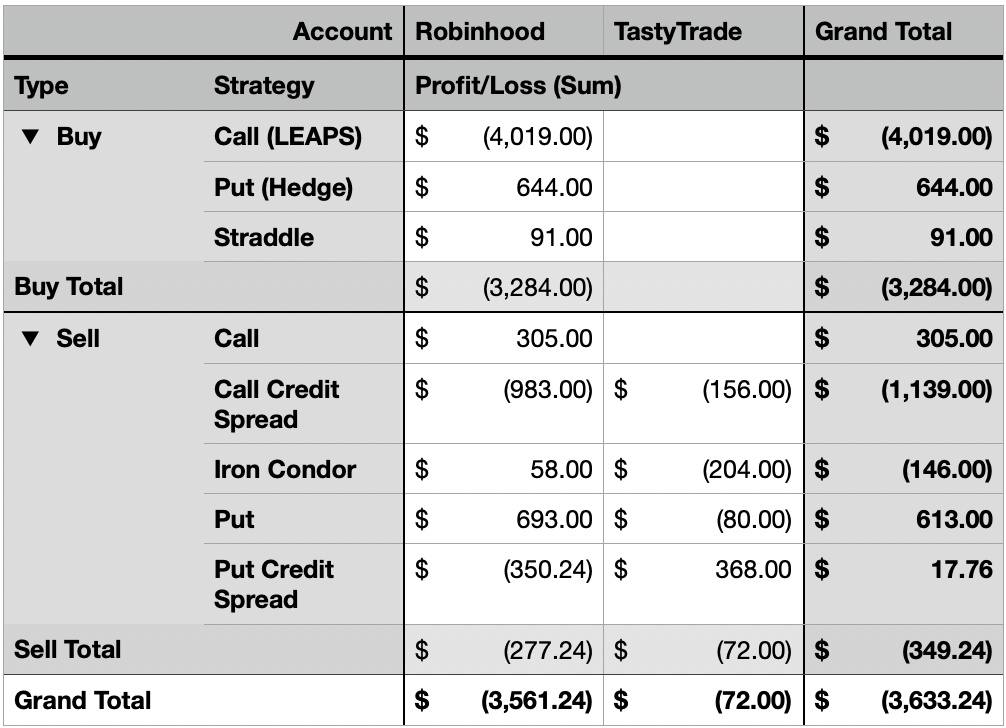Collapse the Sell group disclosure triangle
Screen dimensions: 1006x728
pos(30,339)
